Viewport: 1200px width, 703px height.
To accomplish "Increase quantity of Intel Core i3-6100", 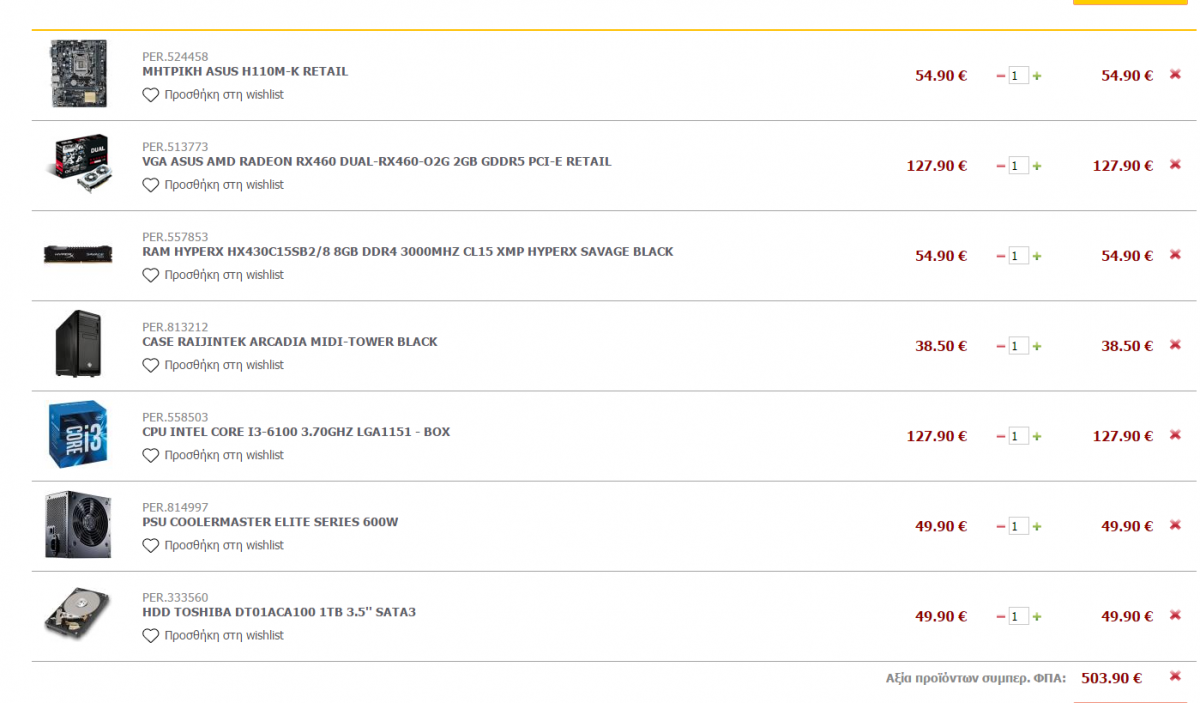I will pos(1037,436).
